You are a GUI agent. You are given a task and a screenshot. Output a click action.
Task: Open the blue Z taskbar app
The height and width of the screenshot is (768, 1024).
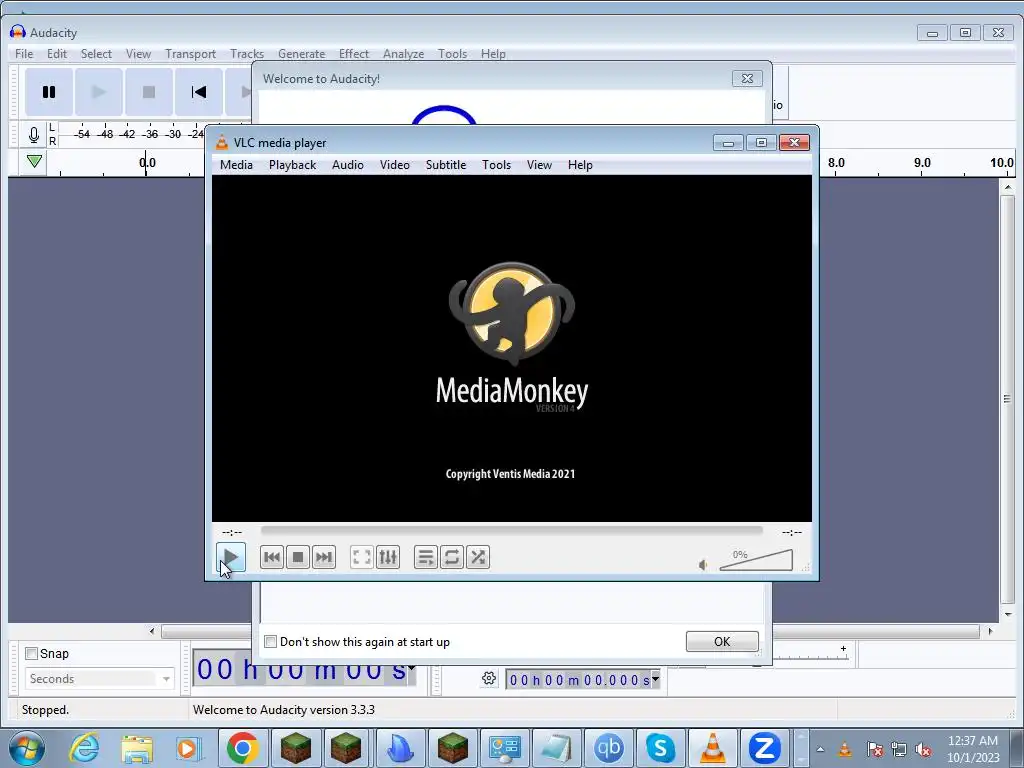[x=765, y=748]
